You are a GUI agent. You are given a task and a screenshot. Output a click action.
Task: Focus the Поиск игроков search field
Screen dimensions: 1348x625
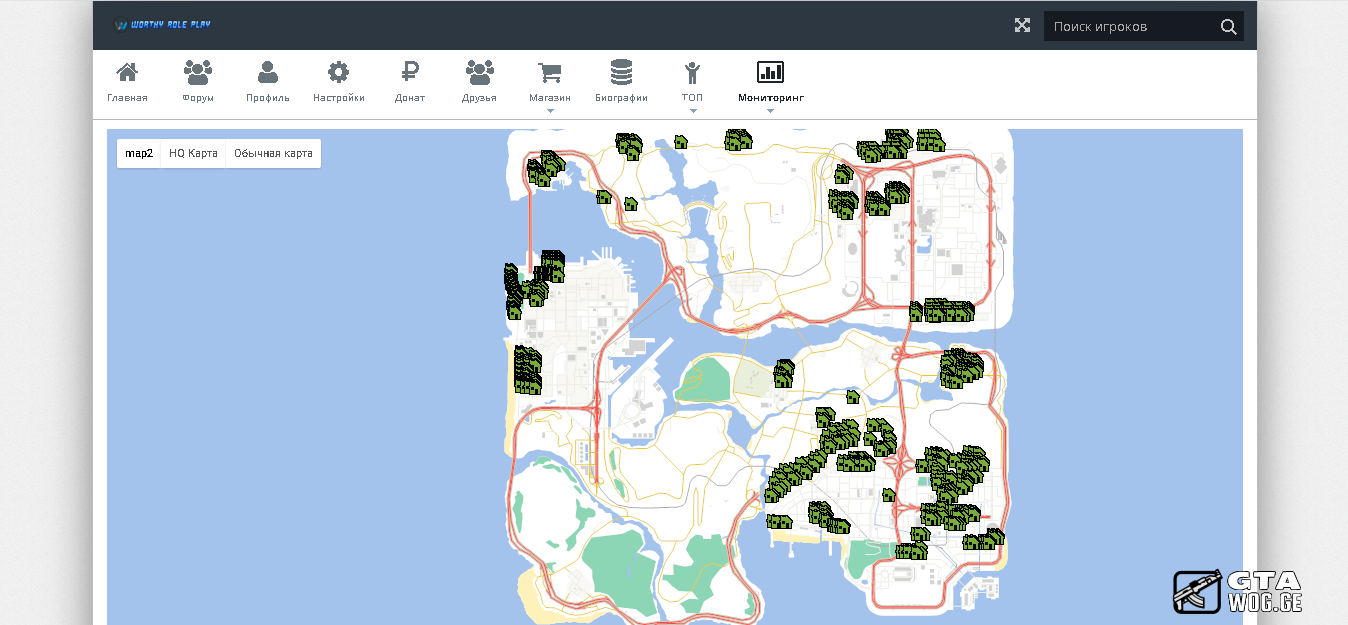[x=1128, y=27]
